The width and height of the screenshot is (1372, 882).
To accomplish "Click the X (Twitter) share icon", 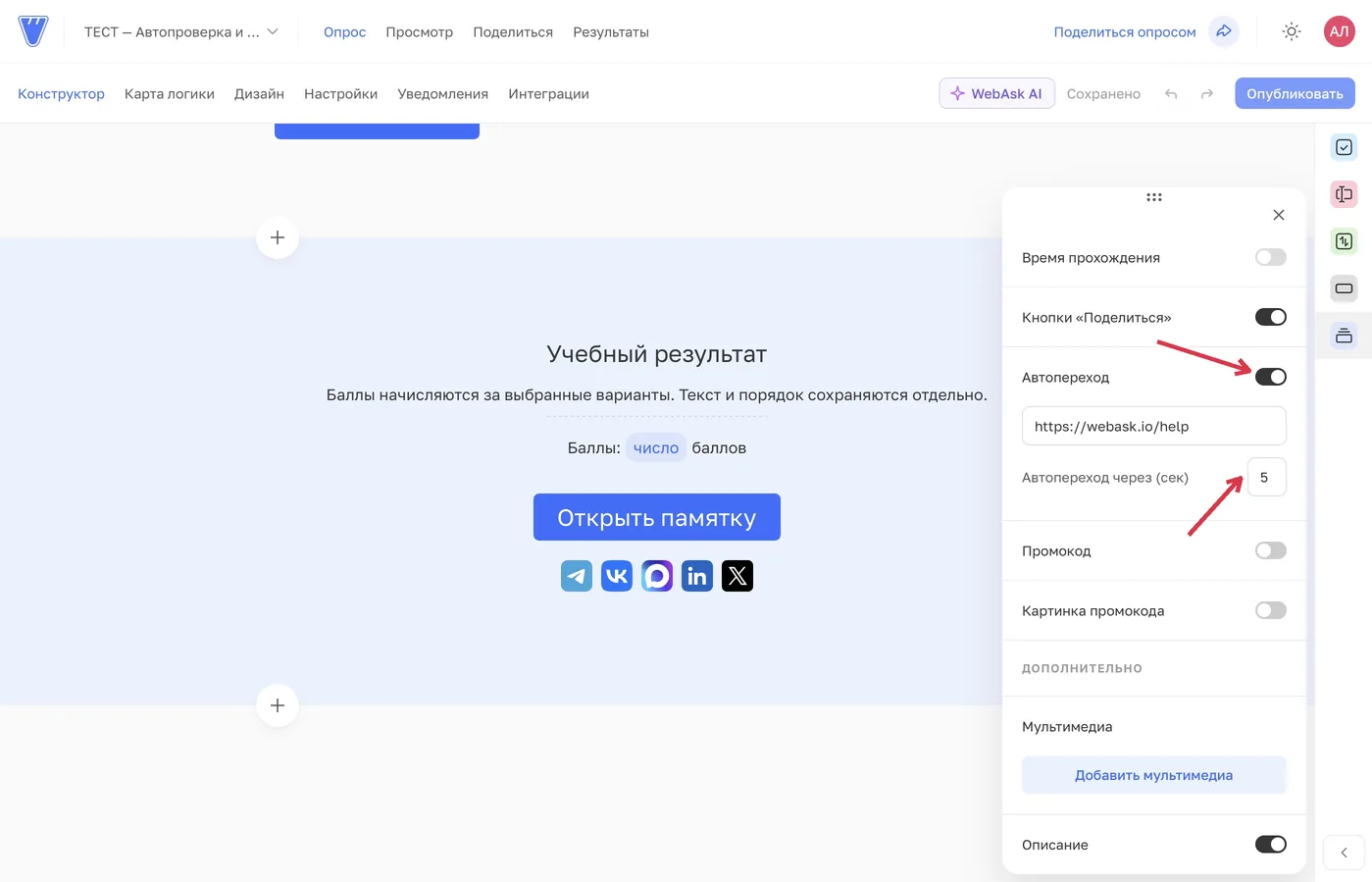I will pos(737,576).
